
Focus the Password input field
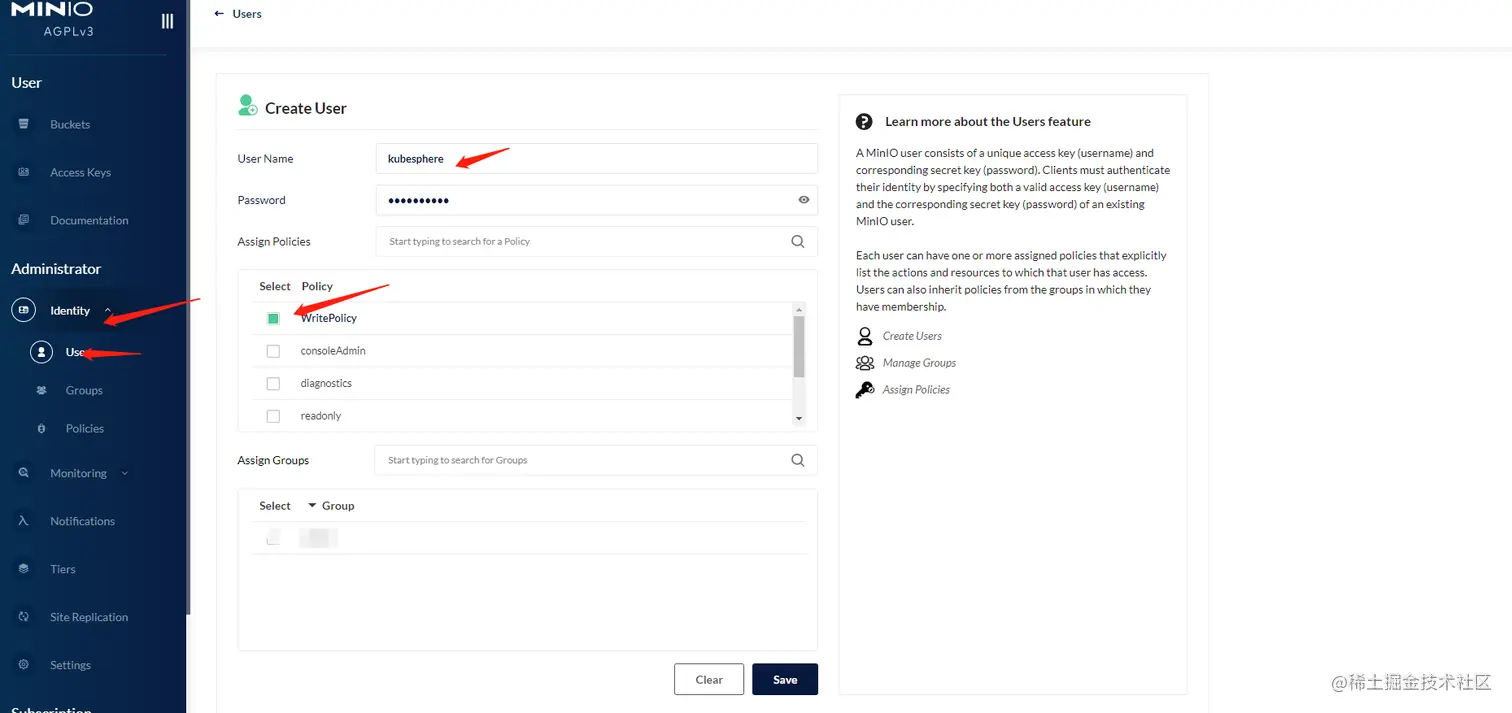tap(597, 200)
